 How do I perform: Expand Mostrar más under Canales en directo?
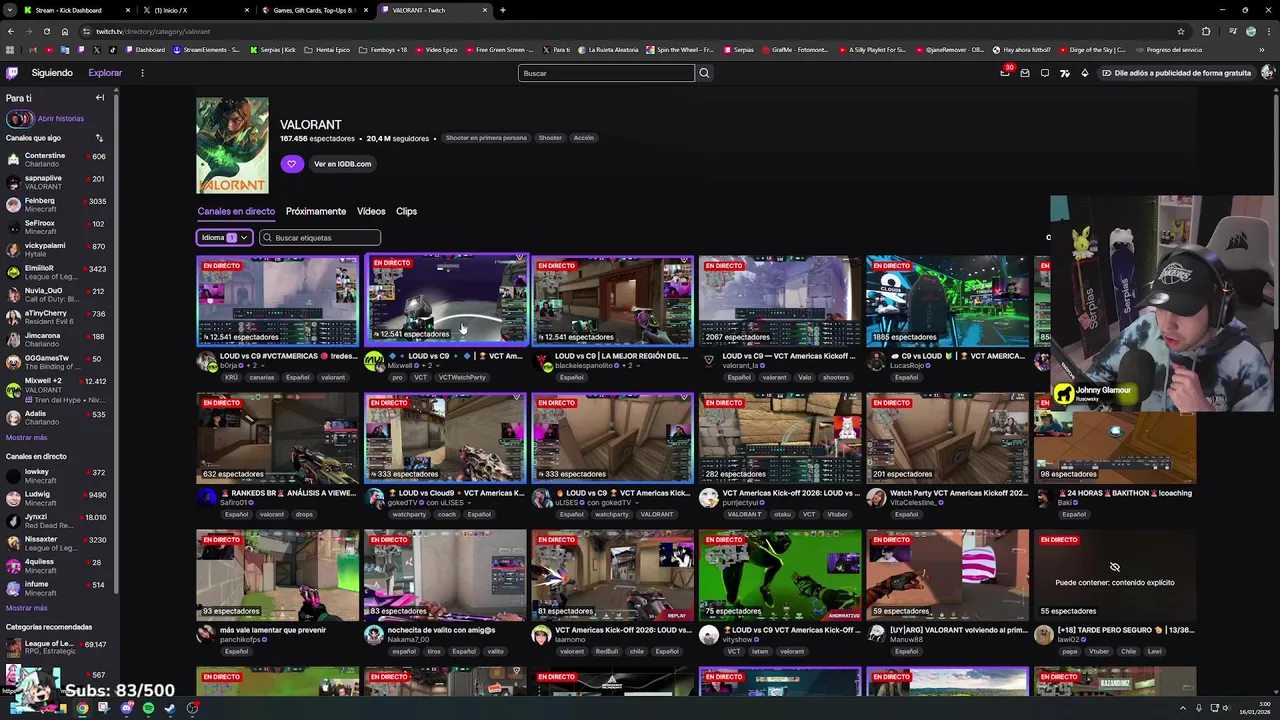[26, 608]
